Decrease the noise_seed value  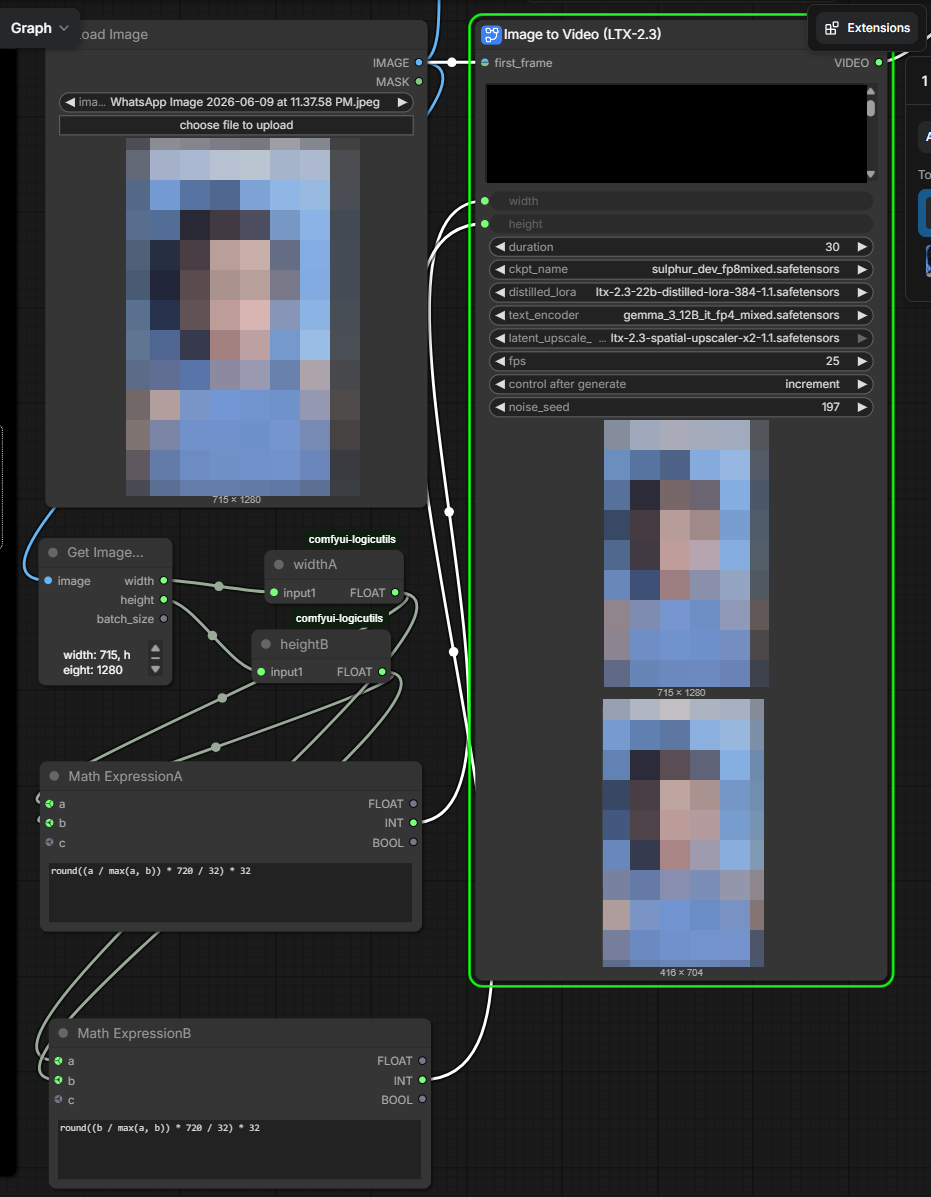(x=501, y=407)
